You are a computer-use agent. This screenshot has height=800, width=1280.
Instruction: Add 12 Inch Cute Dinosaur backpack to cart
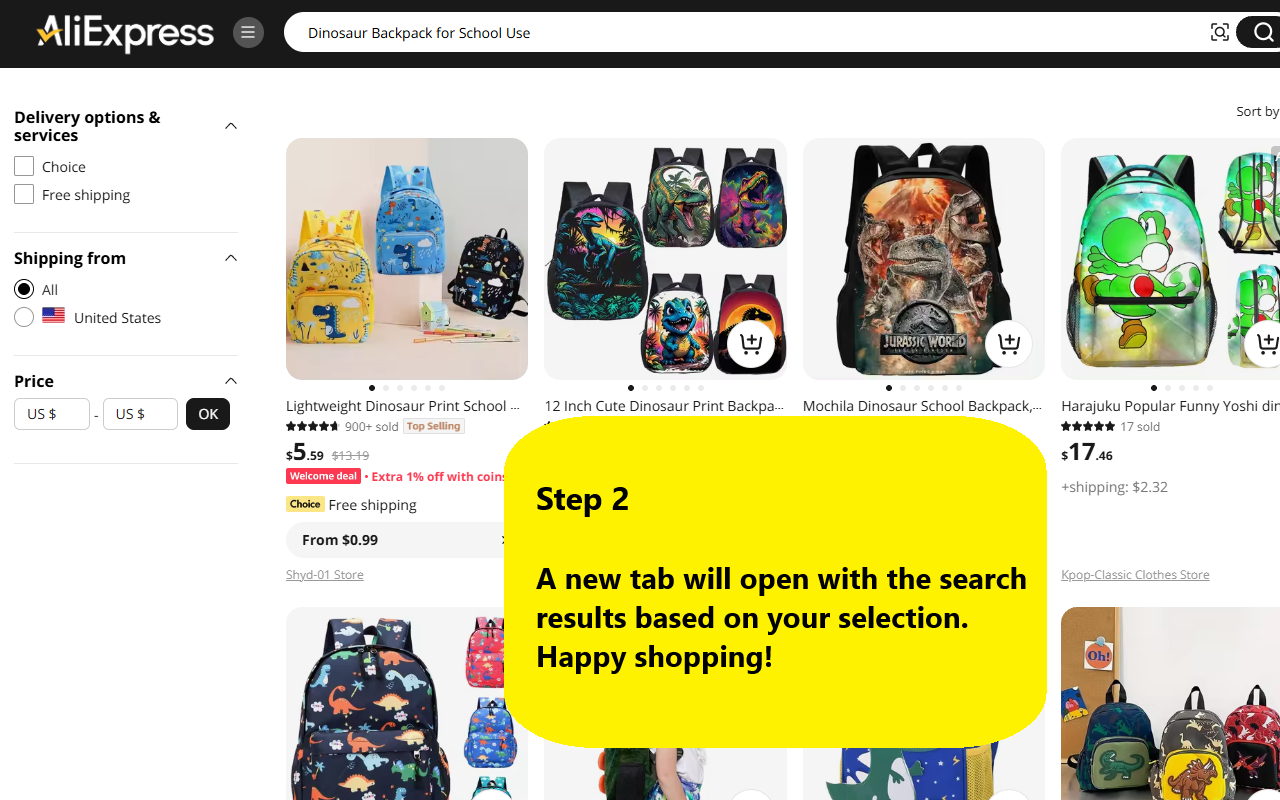click(x=751, y=344)
